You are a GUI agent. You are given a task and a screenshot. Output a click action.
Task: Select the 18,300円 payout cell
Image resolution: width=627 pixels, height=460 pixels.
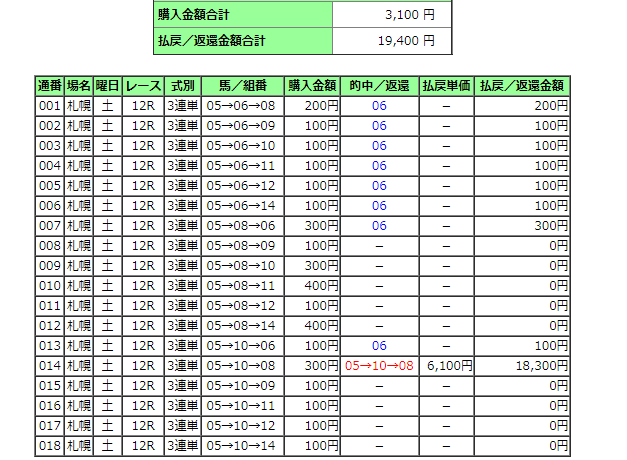pyautogui.click(x=524, y=365)
